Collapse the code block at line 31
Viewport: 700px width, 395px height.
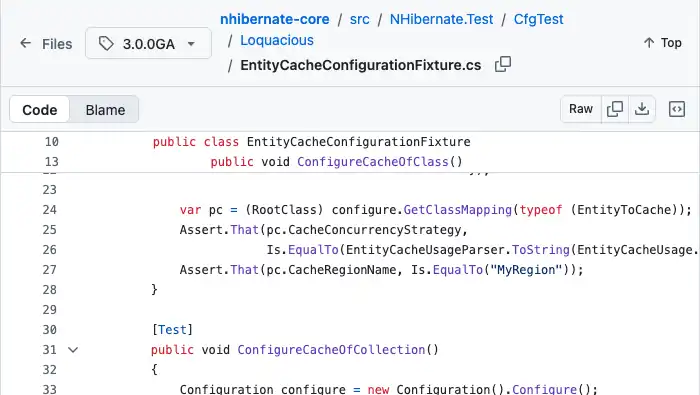pyautogui.click(x=73, y=350)
